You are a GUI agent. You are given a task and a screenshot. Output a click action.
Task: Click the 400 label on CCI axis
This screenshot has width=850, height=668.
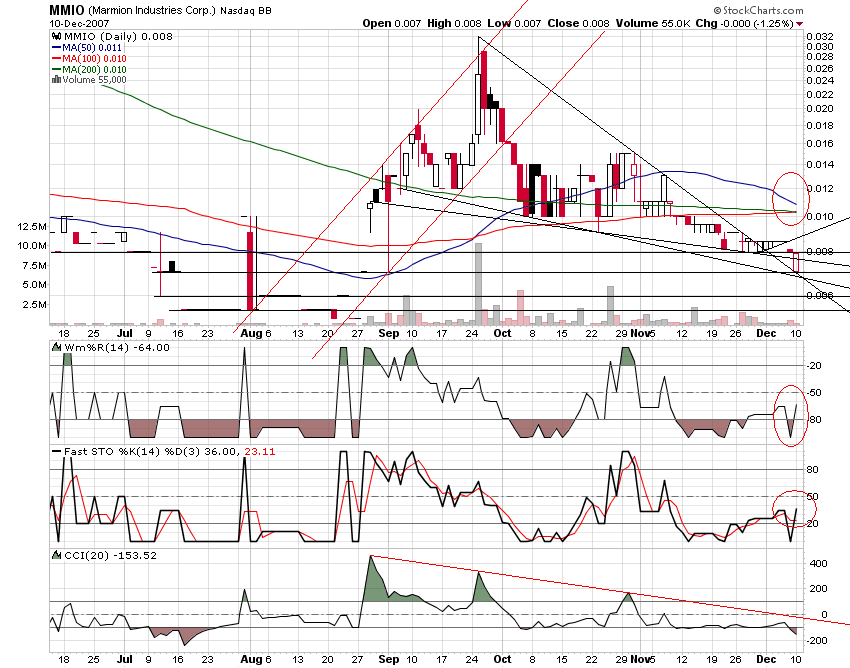coord(819,563)
